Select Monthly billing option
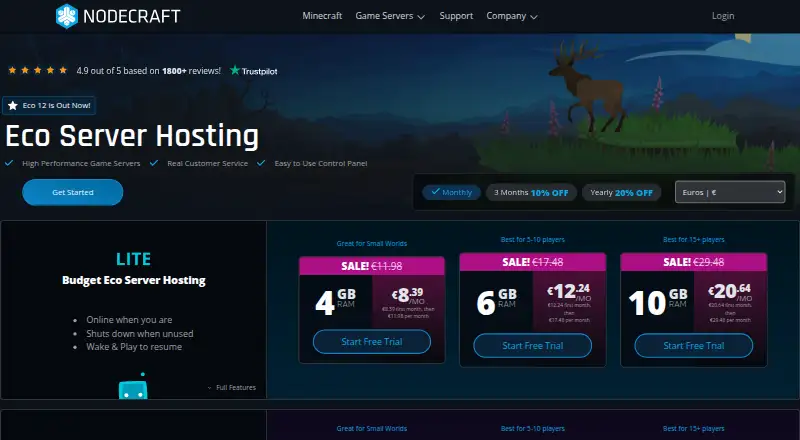The height and width of the screenshot is (440, 800). (452, 192)
